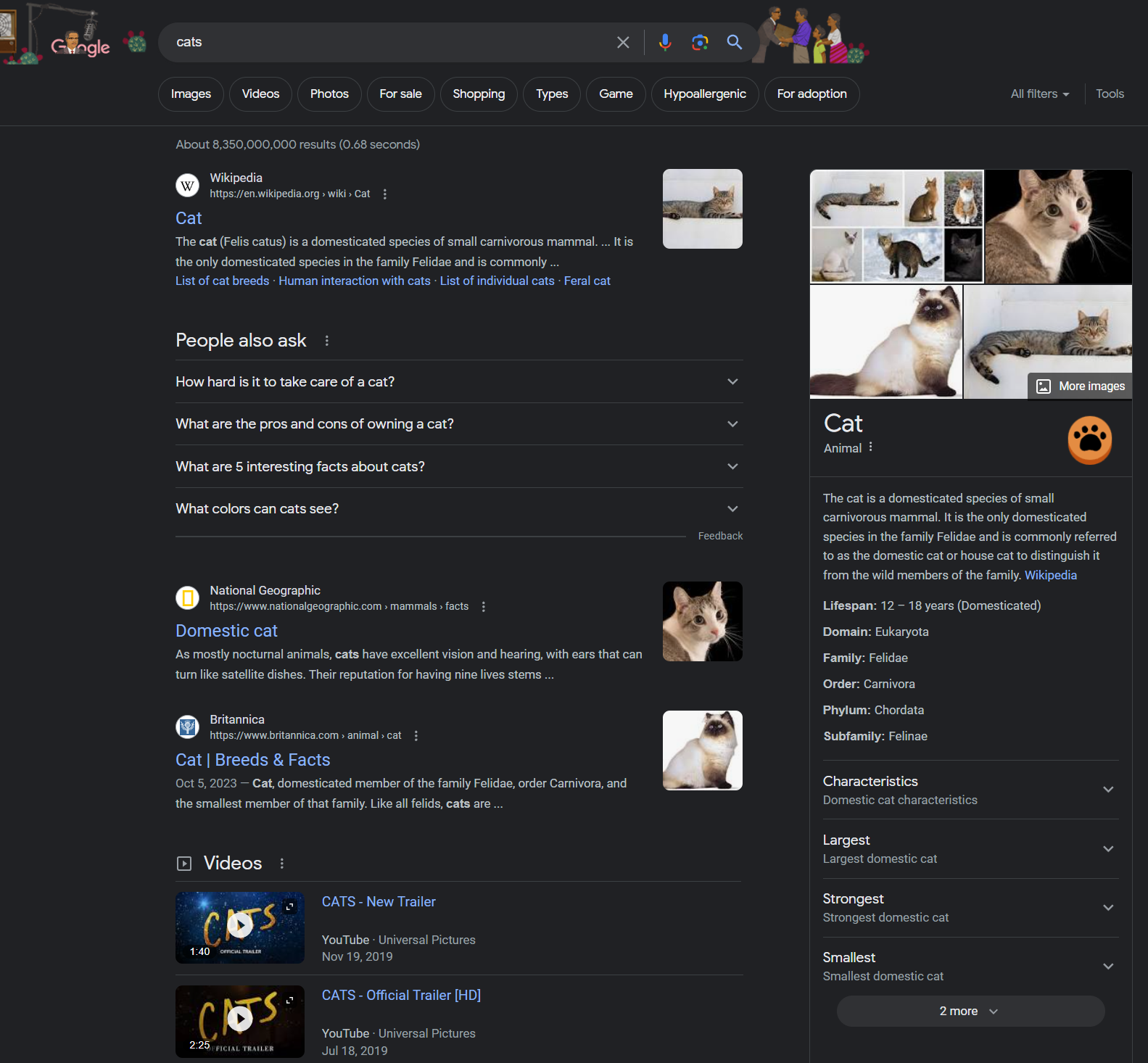1148x1063 pixels.
Task: Clear the search box with X
Action: coord(623,42)
